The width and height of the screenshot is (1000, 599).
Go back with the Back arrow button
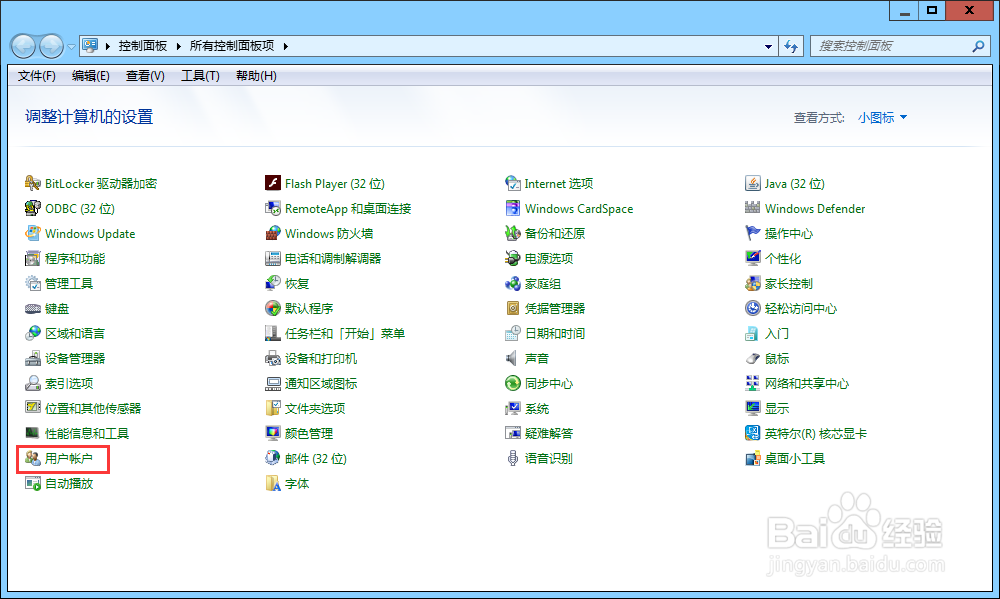24,46
